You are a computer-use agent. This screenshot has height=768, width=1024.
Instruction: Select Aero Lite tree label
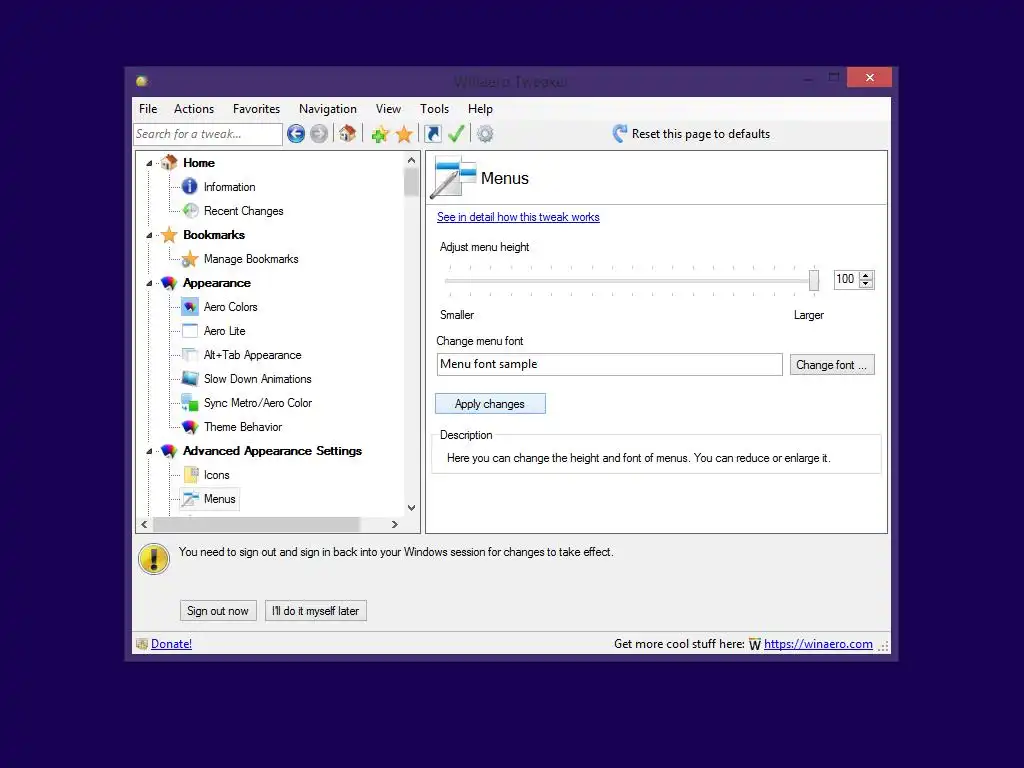(x=225, y=331)
